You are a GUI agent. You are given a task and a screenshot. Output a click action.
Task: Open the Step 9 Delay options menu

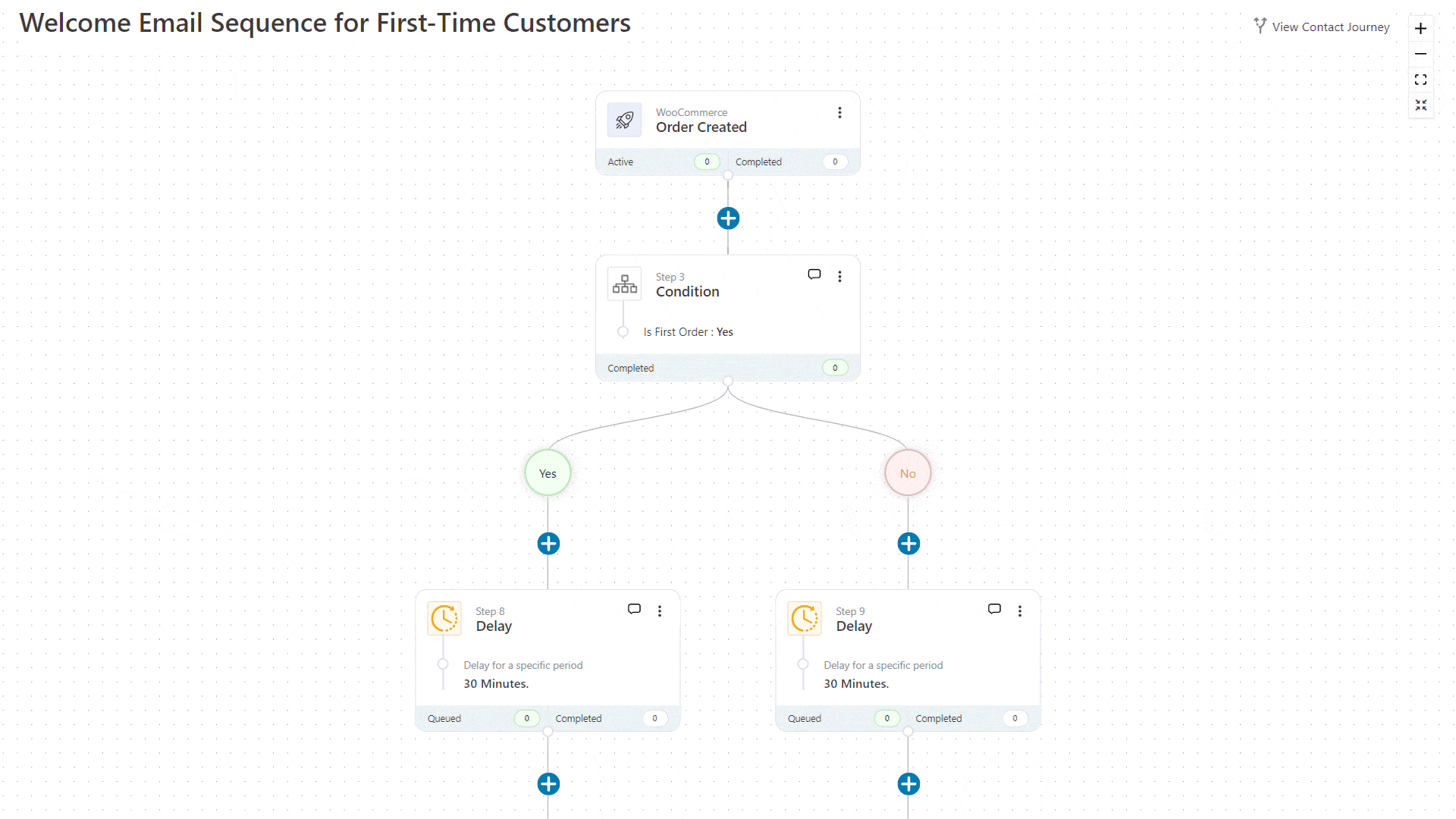[x=1020, y=611]
